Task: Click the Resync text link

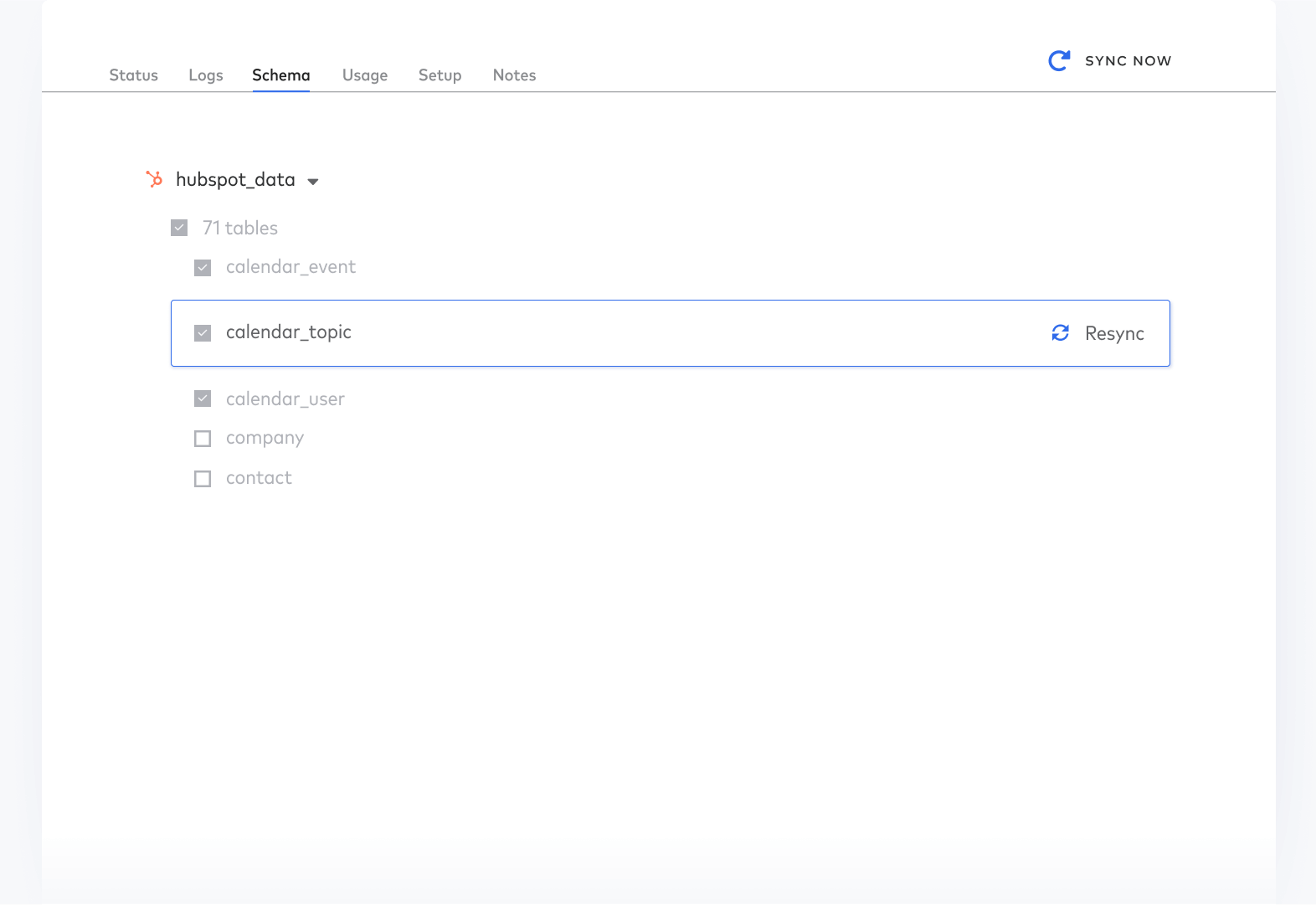Action: [1114, 333]
